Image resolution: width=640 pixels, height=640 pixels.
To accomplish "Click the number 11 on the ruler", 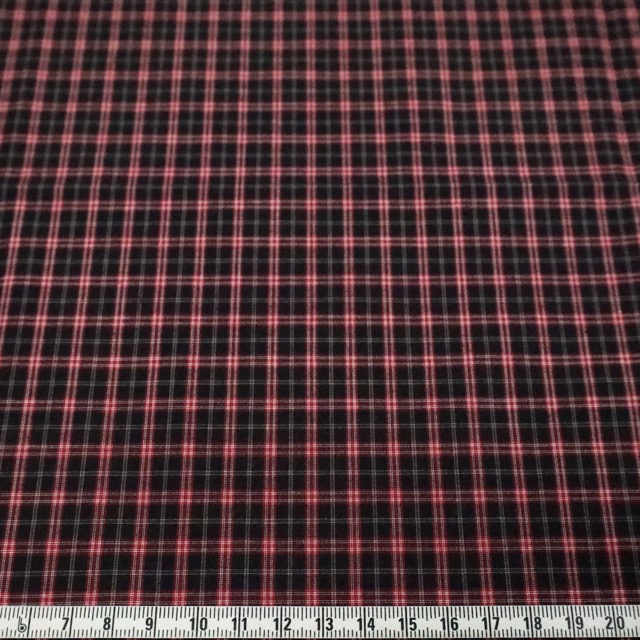I will [x=239, y=622].
